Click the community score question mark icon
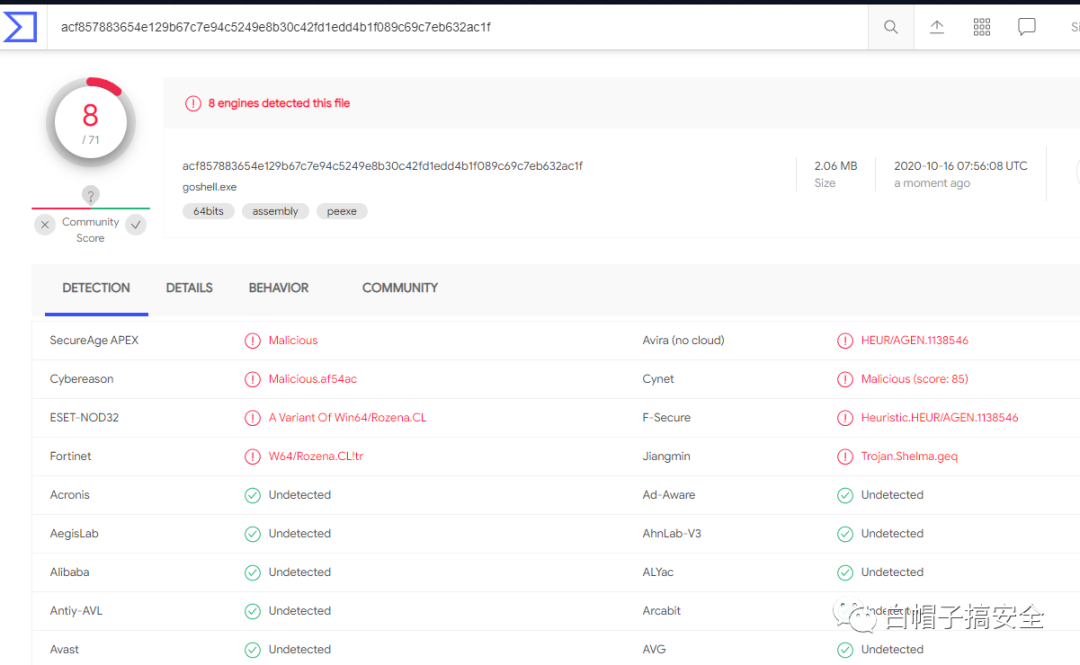Screen dimensions: 1080x665 coord(90,195)
